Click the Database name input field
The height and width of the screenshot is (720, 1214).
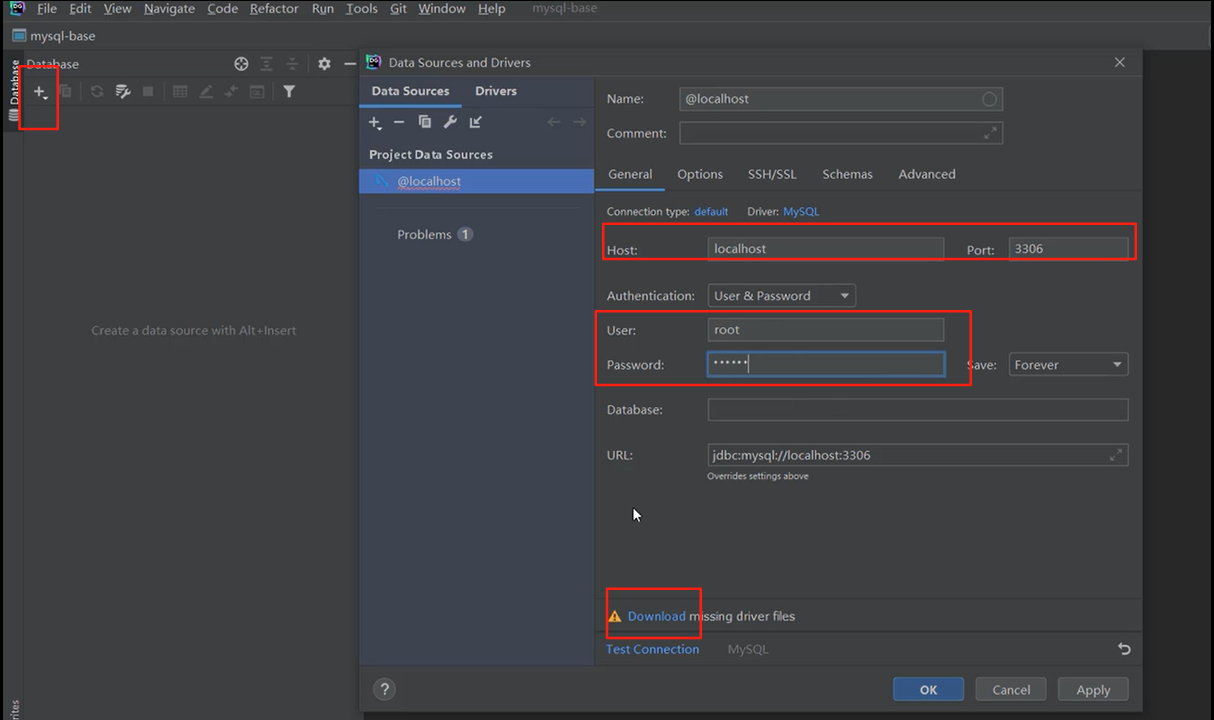918,410
